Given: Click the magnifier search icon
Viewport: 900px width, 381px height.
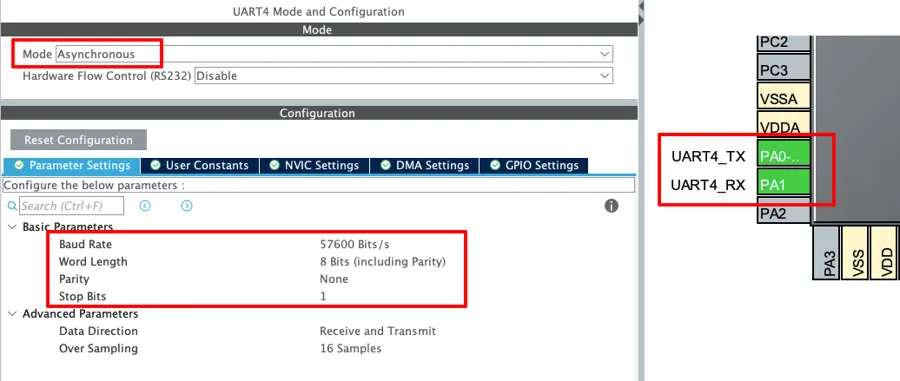Looking at the screenshot, I should click(12, 206).
